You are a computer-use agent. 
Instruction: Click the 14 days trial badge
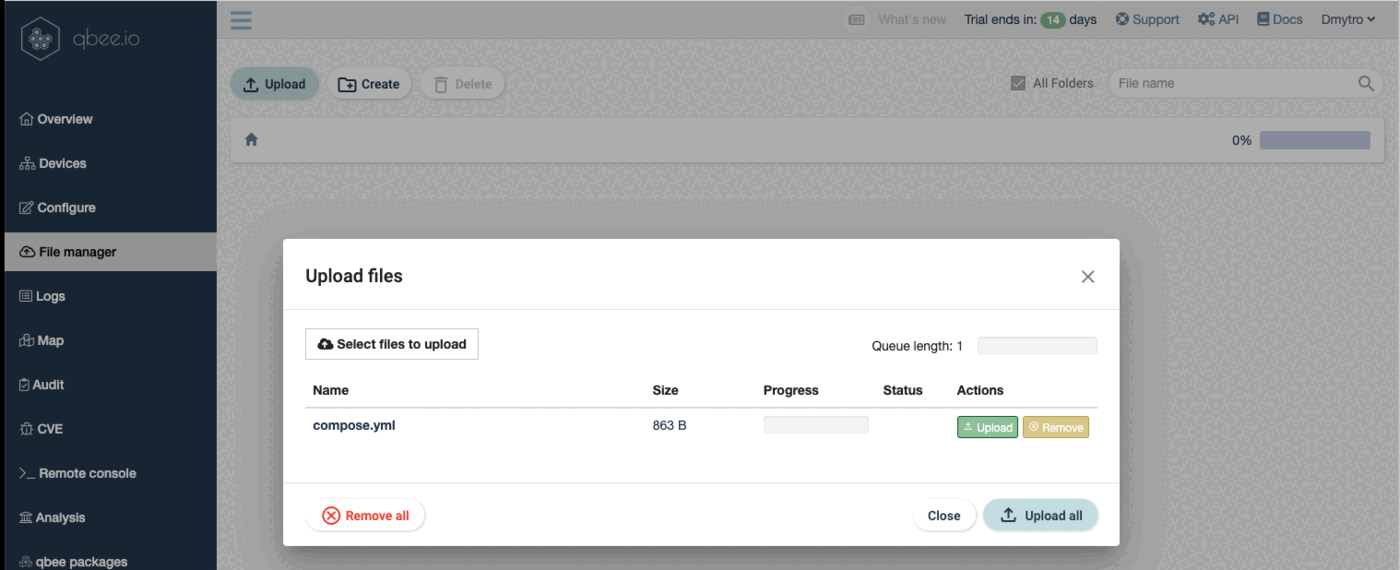1053,19
